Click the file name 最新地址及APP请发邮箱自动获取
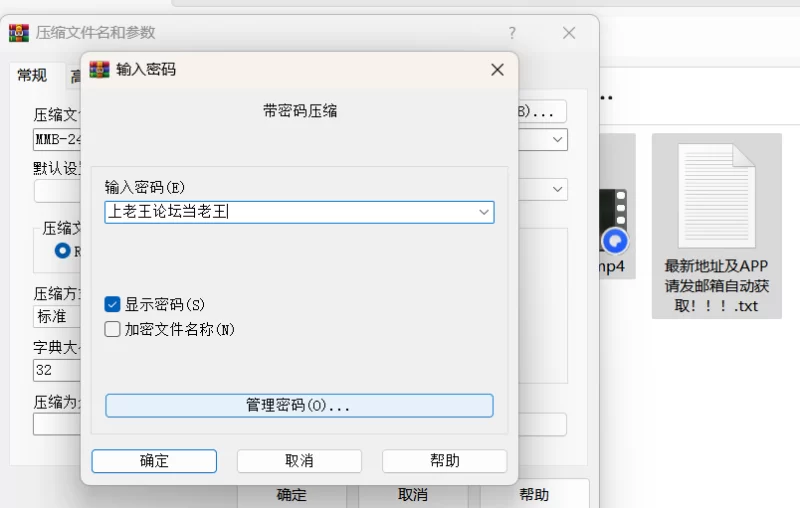Viewport: 800px width, 508px height. coord(716,286)
